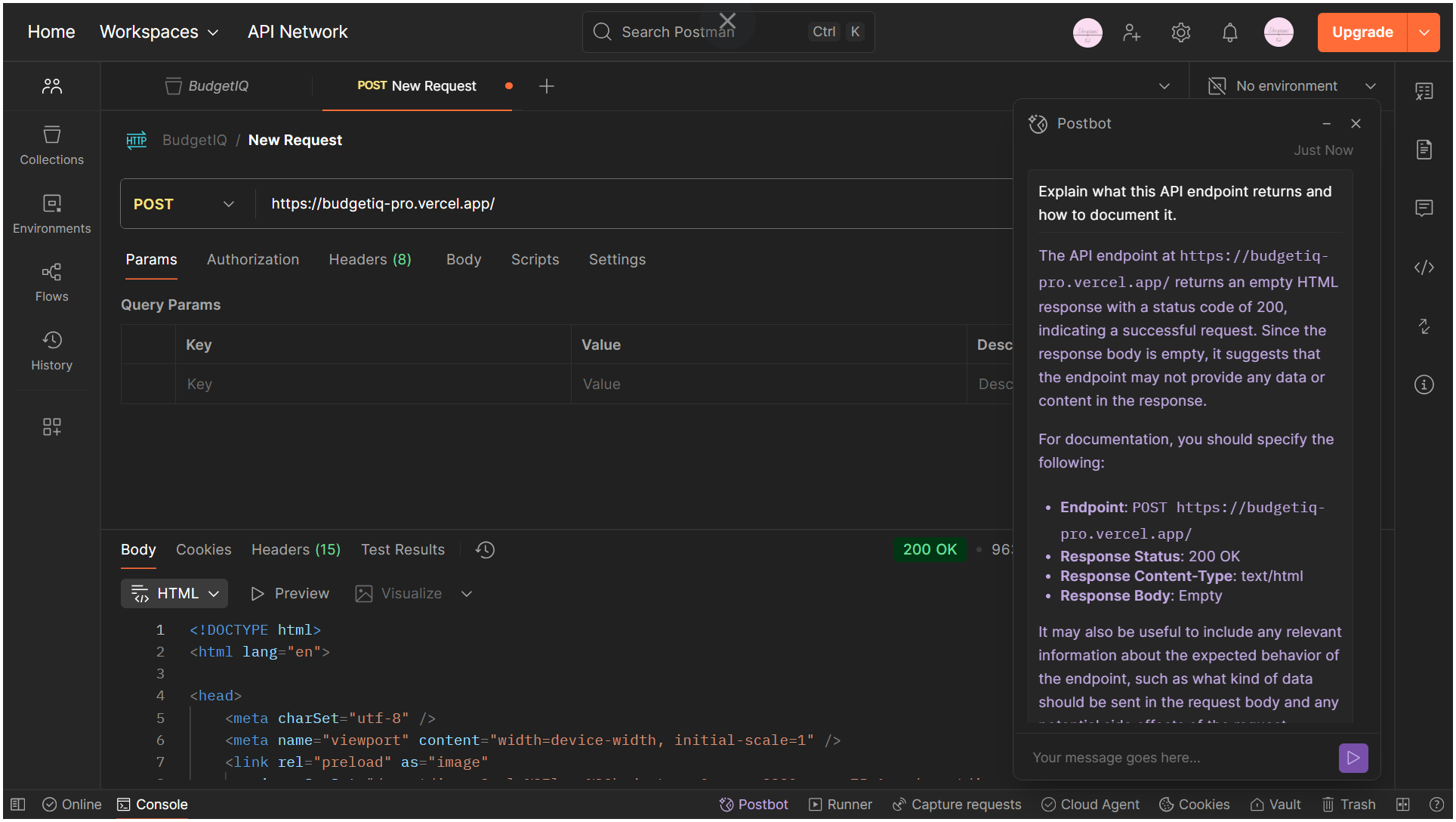This screenshot has width=1456, height=822.
Task: Toggle the Console panel in status bar
Action: coord(153,805)
